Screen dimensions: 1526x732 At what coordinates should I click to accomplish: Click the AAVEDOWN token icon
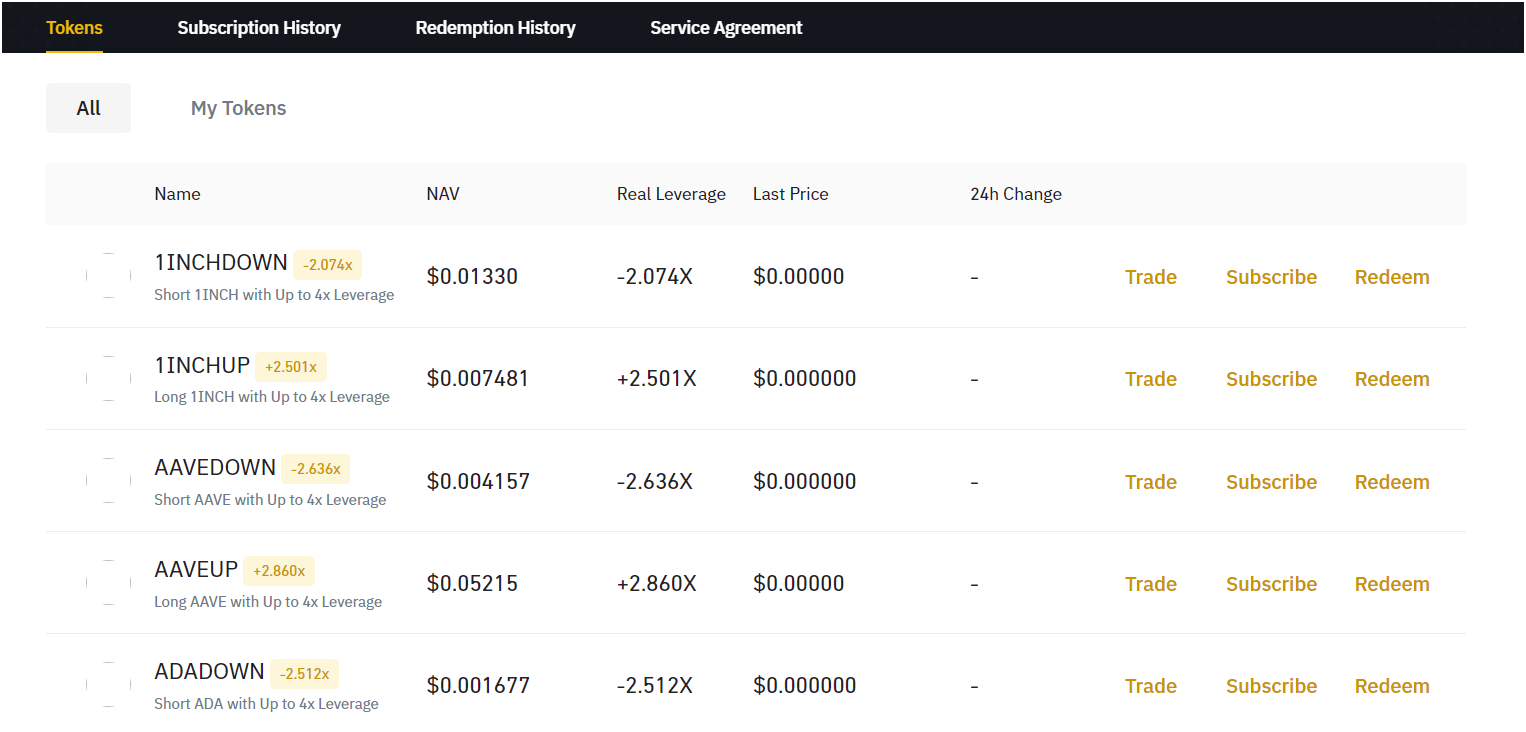(108, 481)
